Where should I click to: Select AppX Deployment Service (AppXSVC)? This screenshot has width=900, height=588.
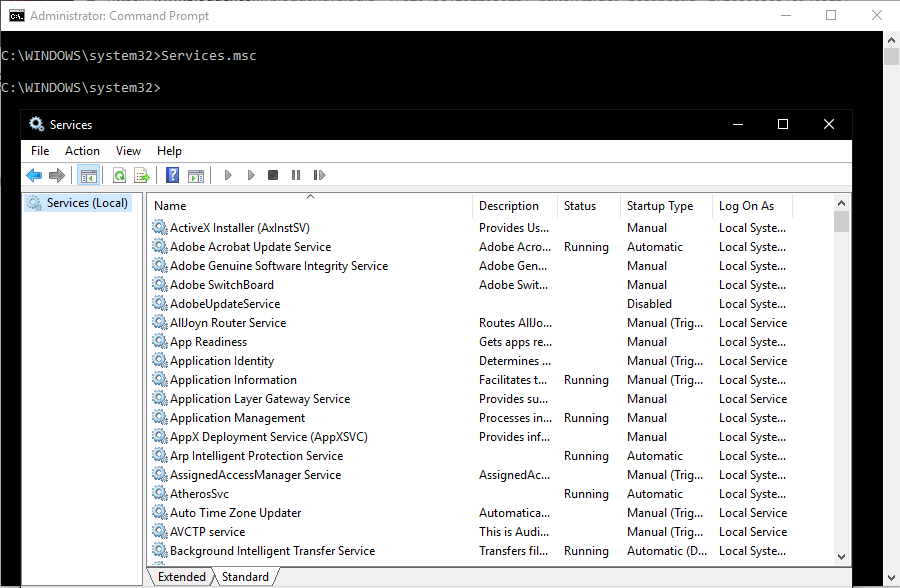pos(471,436)
